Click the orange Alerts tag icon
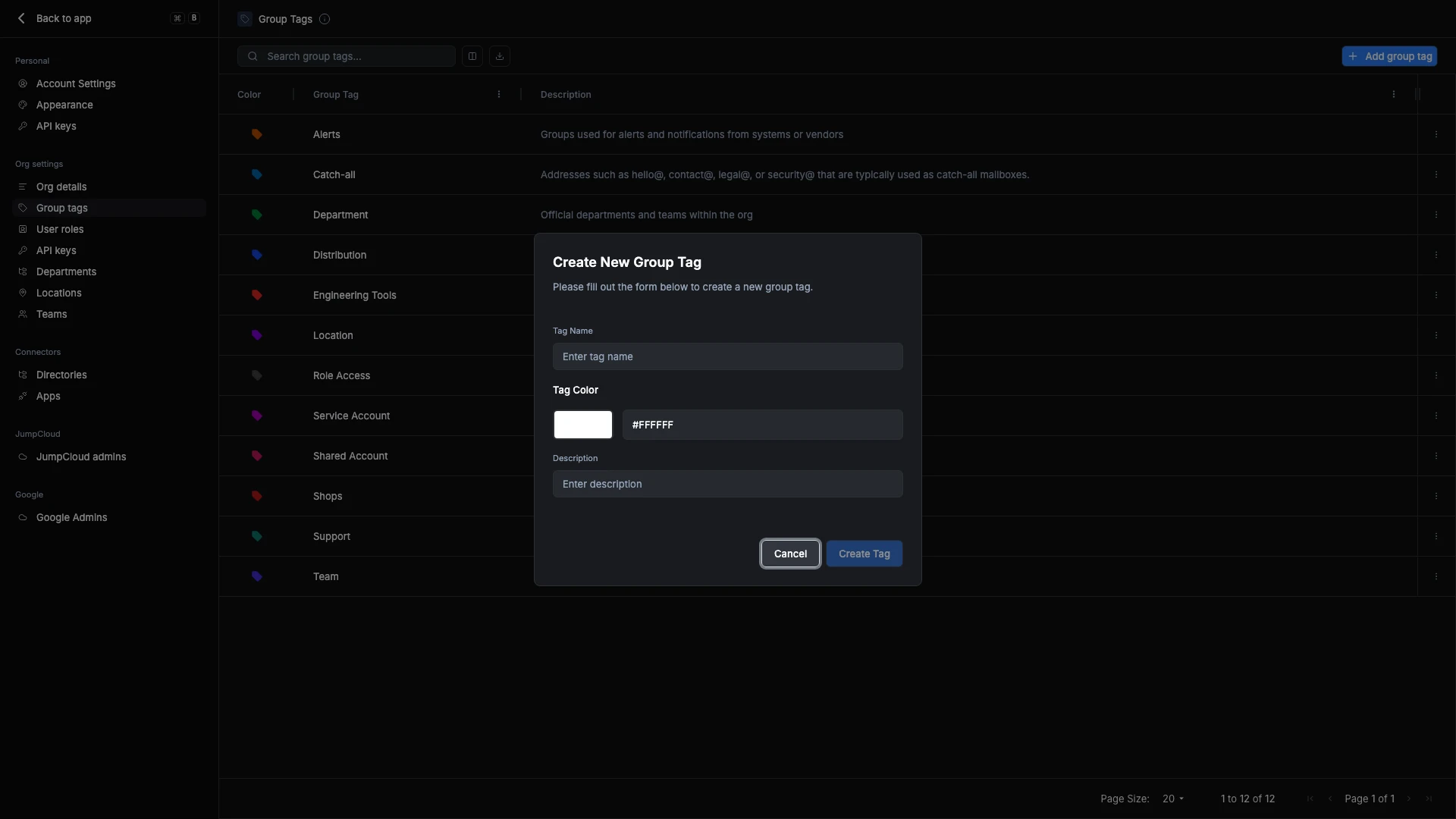Image resolution: width=1456 pixels, height=819 pixels. tap(257, 134)
